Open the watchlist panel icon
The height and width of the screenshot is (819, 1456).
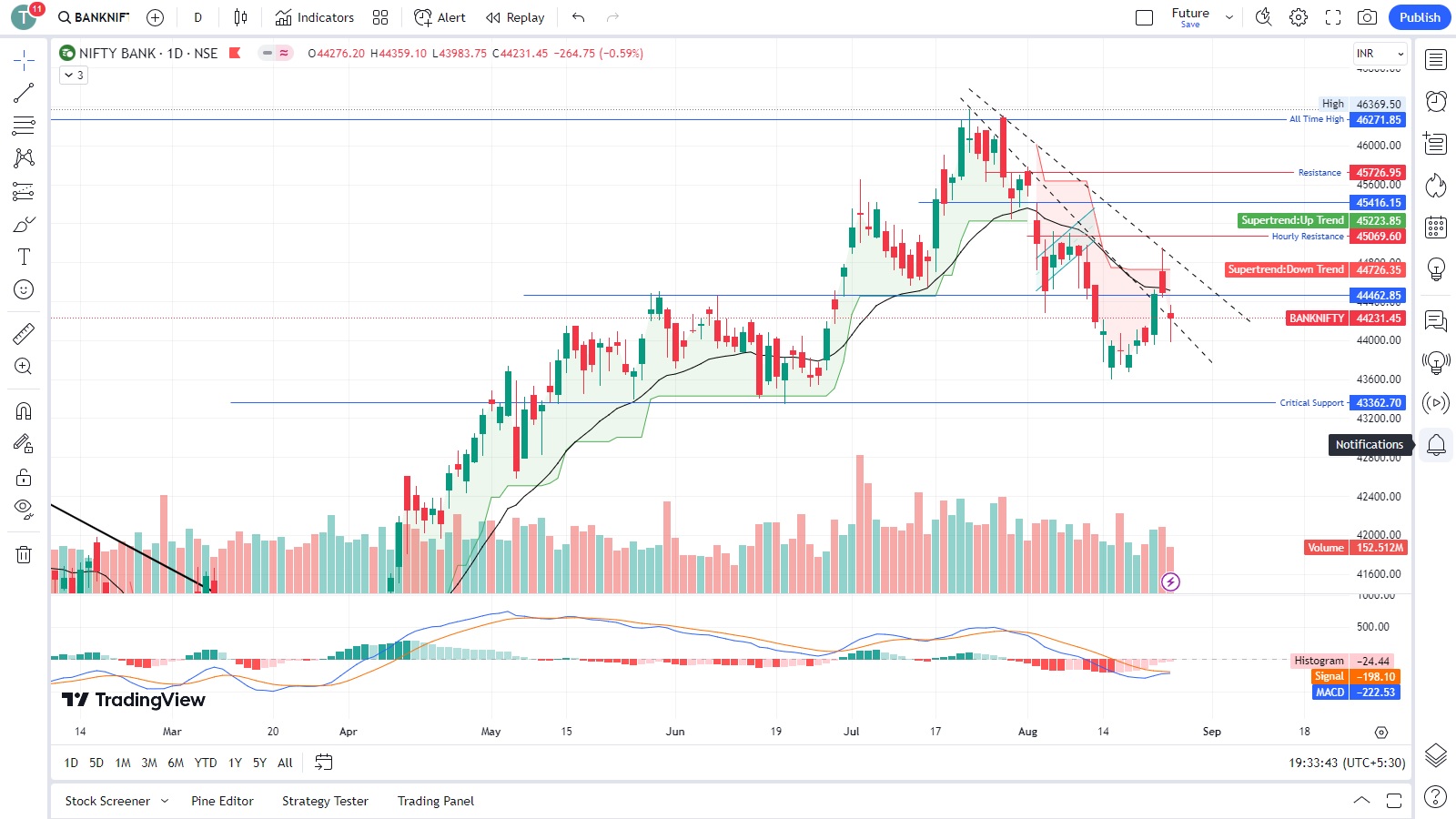pos(1436,60)
